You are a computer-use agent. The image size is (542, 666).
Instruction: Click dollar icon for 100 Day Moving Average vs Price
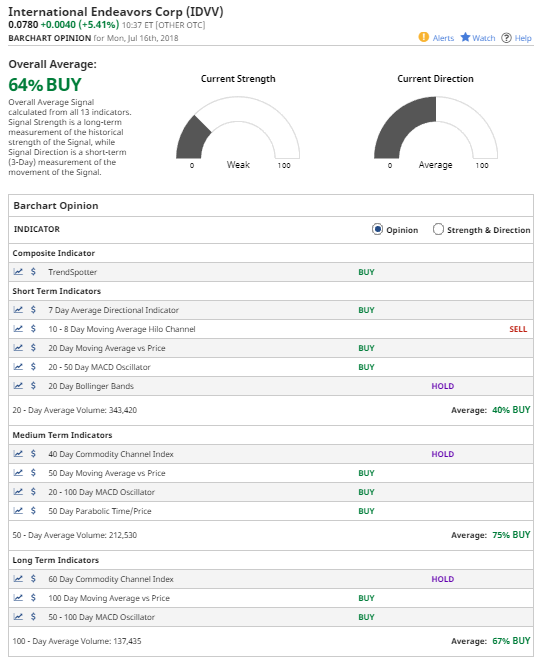[x=33, y=598]
